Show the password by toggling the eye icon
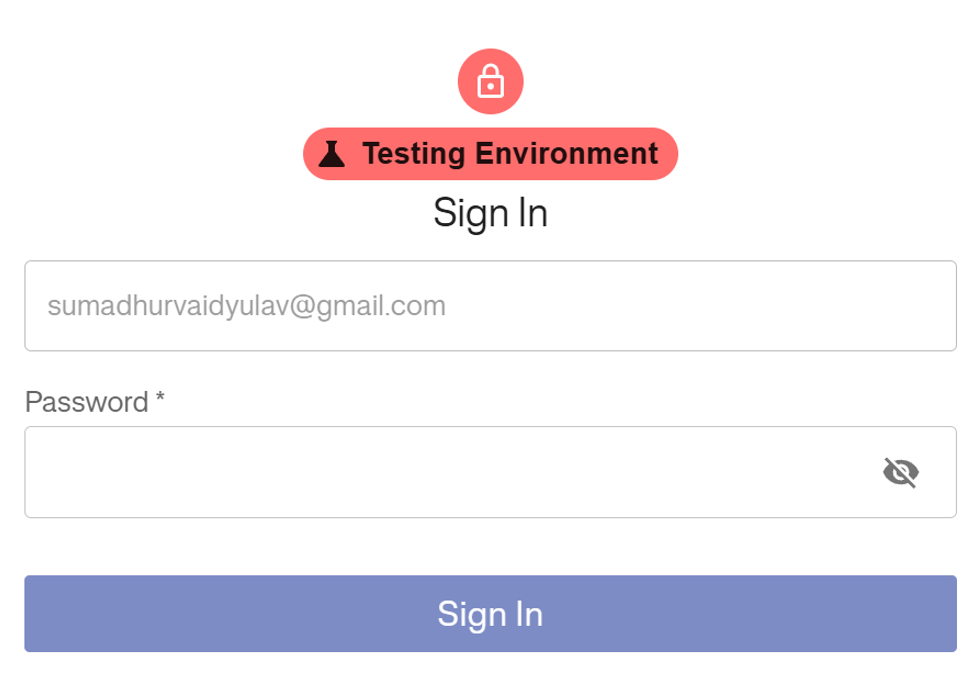This screenshot has height=678, width=975. [901, 471]
